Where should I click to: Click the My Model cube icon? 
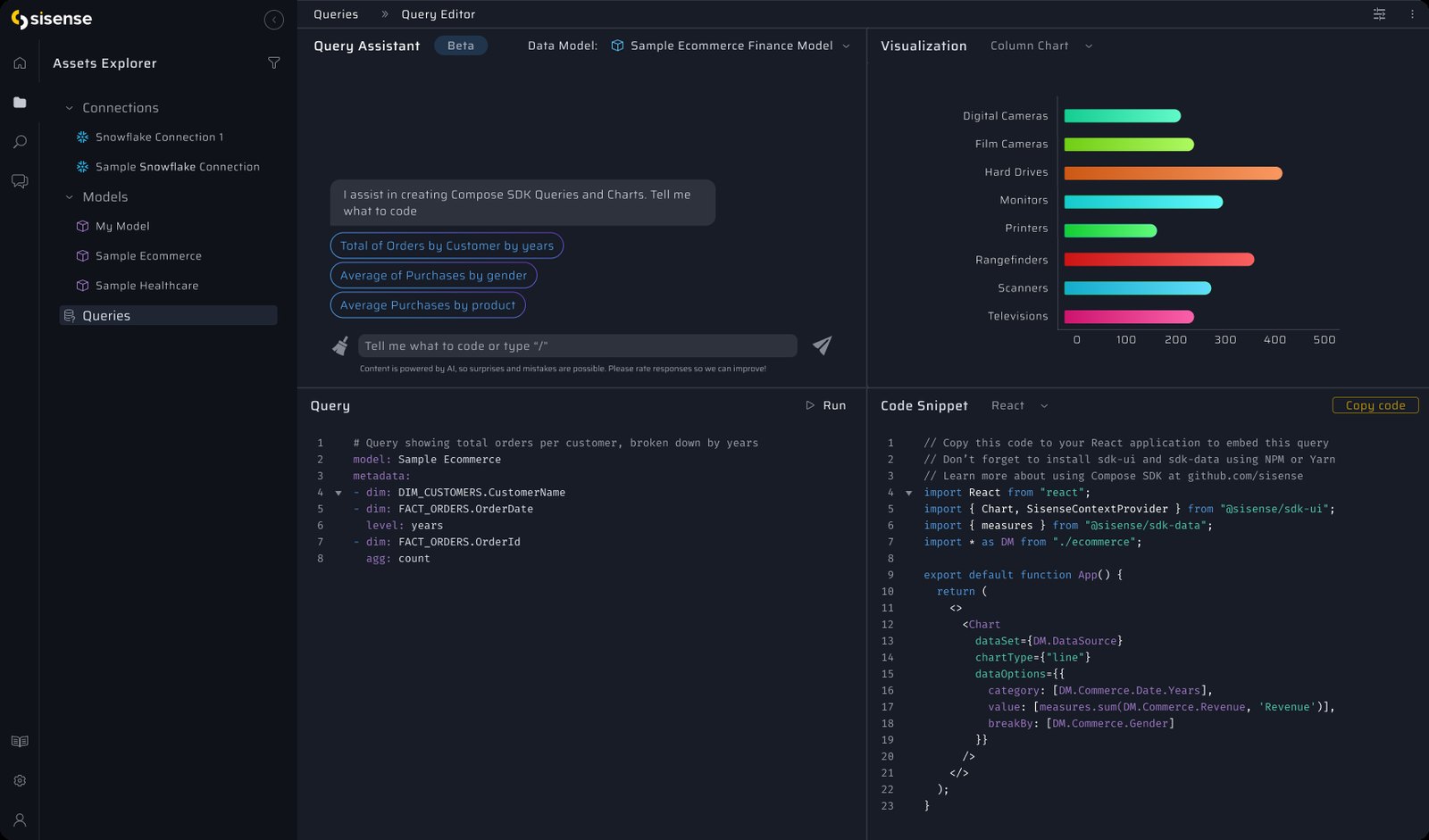pyautogui.click(x=82, y=227)
